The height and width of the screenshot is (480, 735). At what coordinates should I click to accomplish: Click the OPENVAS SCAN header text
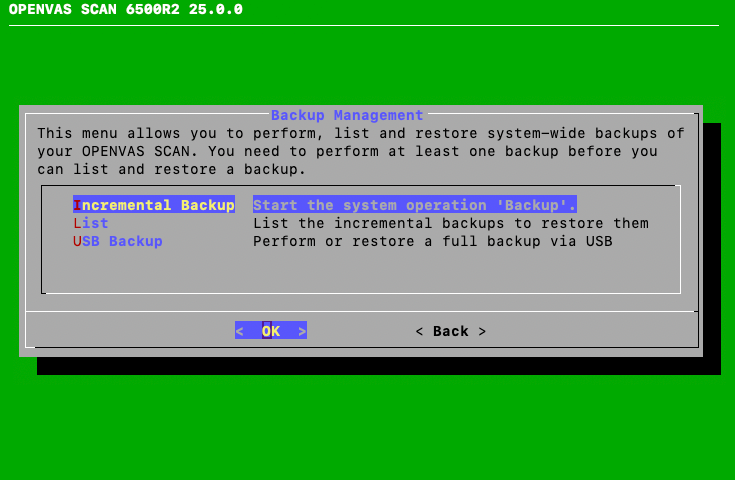pyautogui.click(x=126, y=10)
